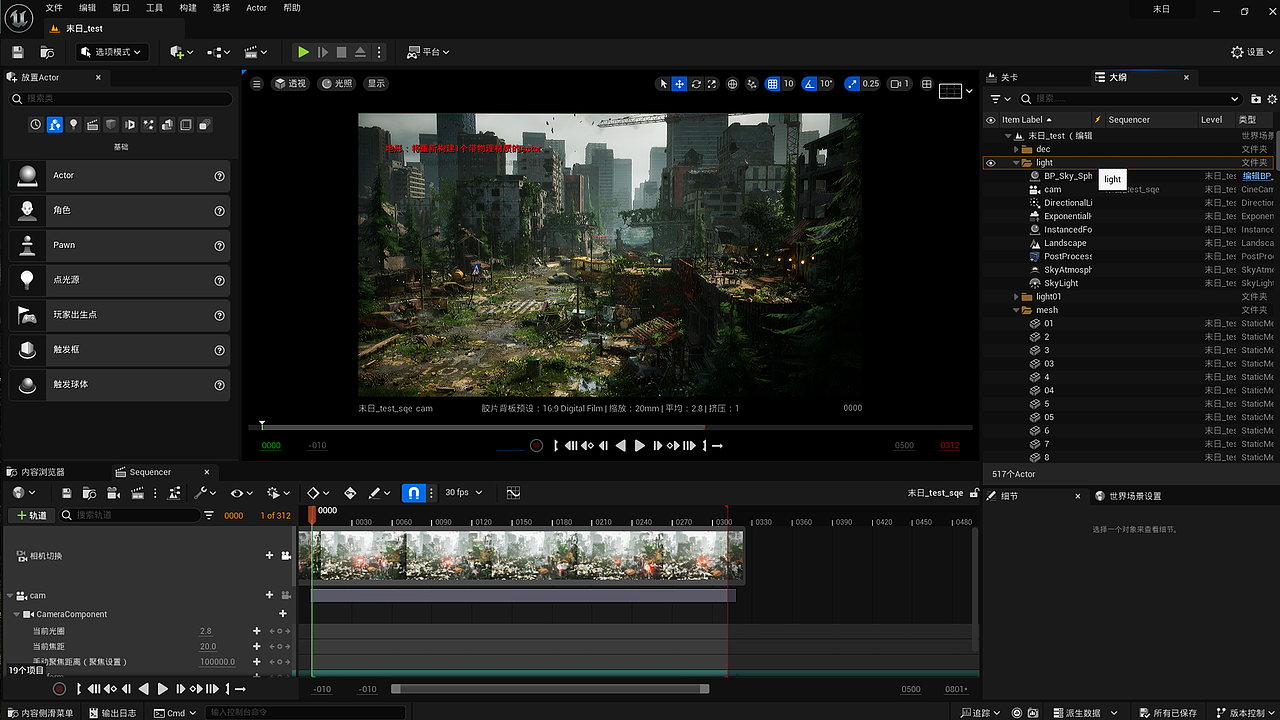Click the Stop simulation button in main toolbar
Screen dimensions: 1280x720
point(341,52)
